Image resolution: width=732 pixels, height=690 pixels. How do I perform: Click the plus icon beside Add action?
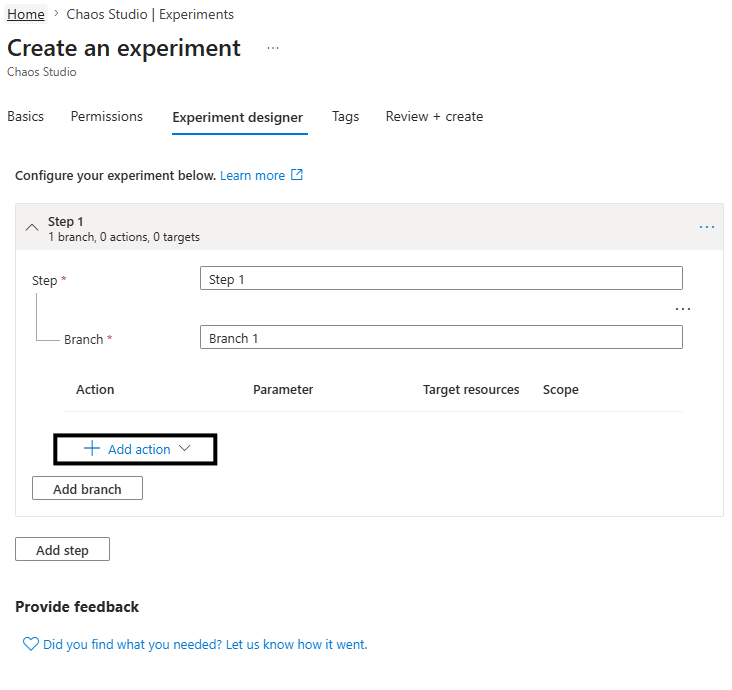pos(92,449)
